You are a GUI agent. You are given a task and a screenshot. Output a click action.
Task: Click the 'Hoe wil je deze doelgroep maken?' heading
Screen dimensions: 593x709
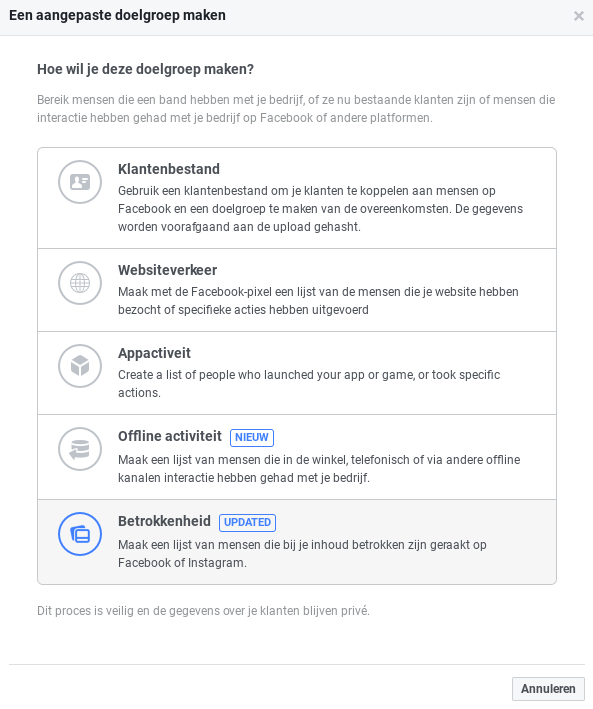[x=145, y=69]
